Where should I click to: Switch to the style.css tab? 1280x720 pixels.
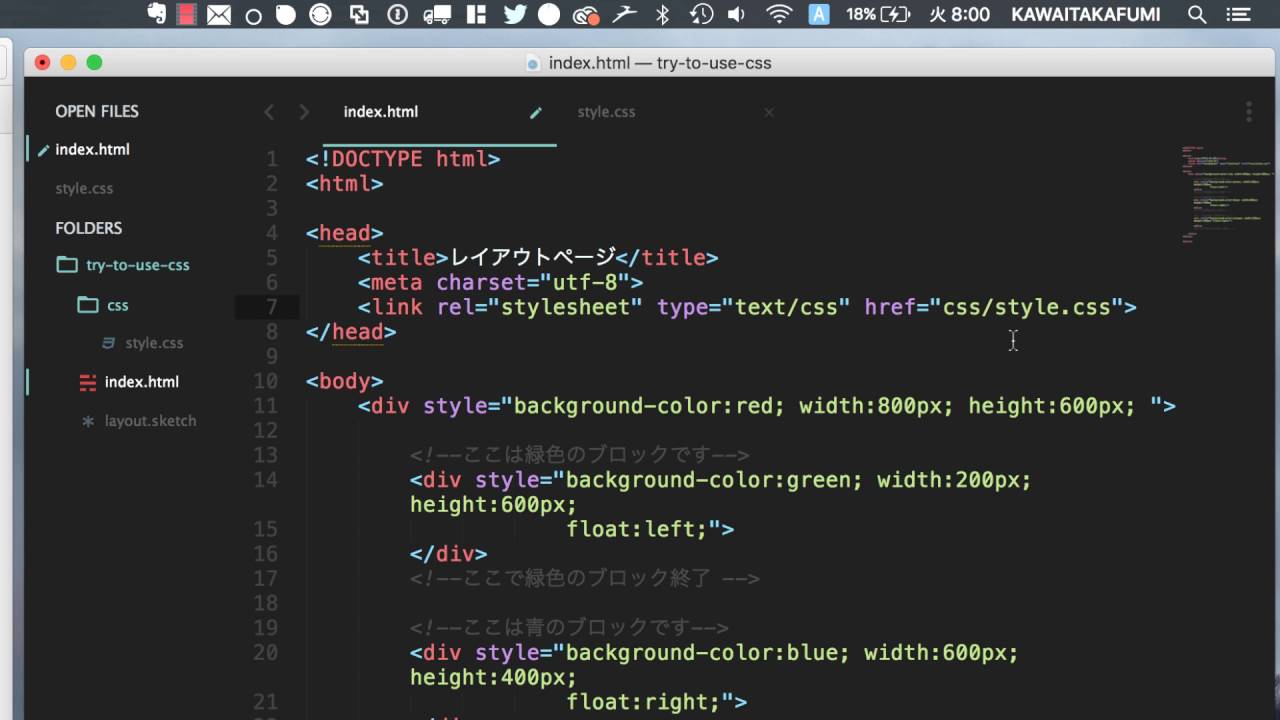606,112
